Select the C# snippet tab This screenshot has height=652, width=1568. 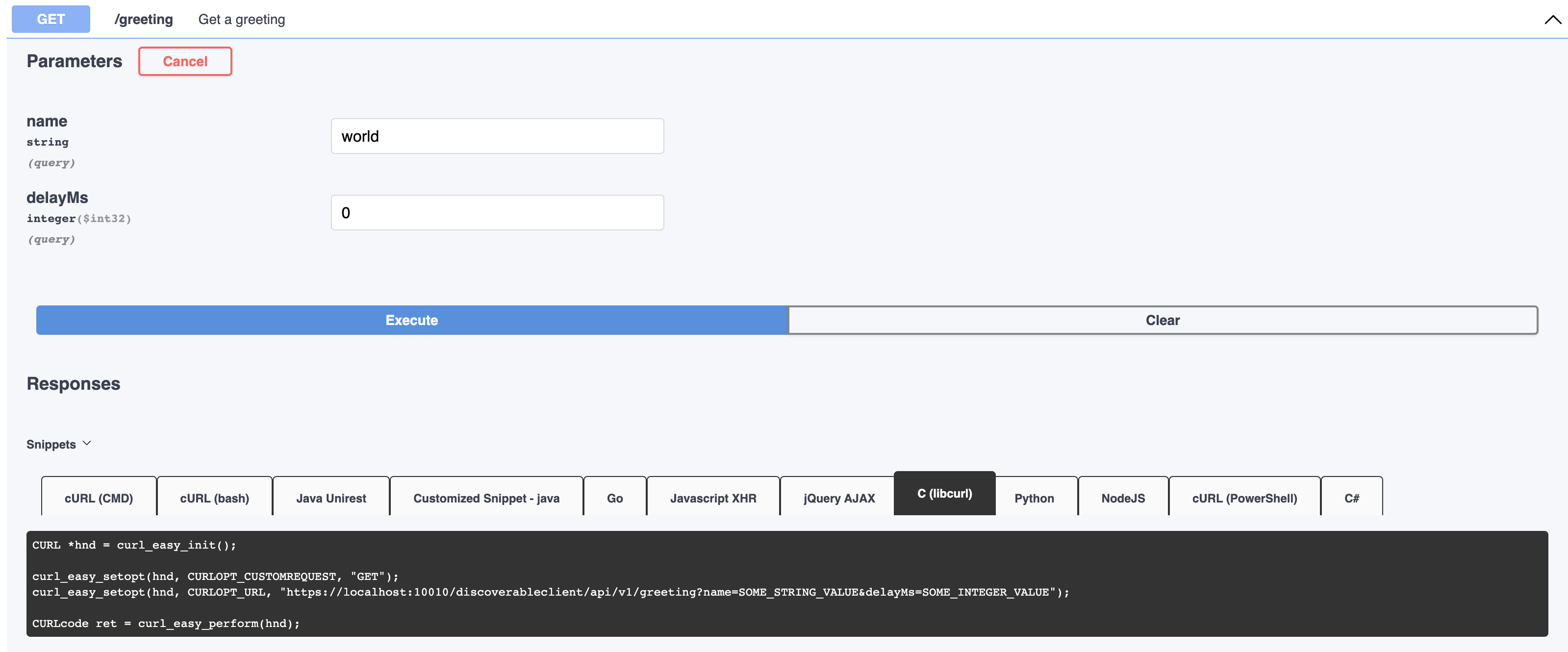1352,498
